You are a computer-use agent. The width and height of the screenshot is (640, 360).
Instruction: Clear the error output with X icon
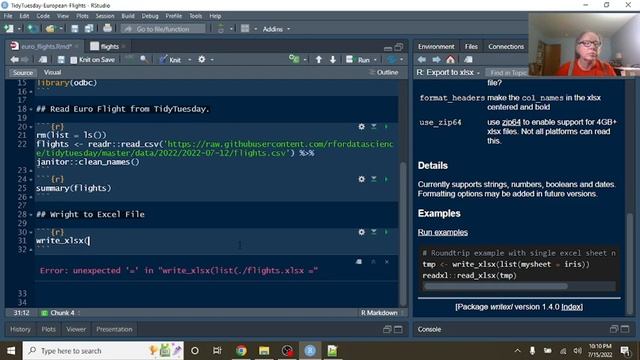click(387, 262)
